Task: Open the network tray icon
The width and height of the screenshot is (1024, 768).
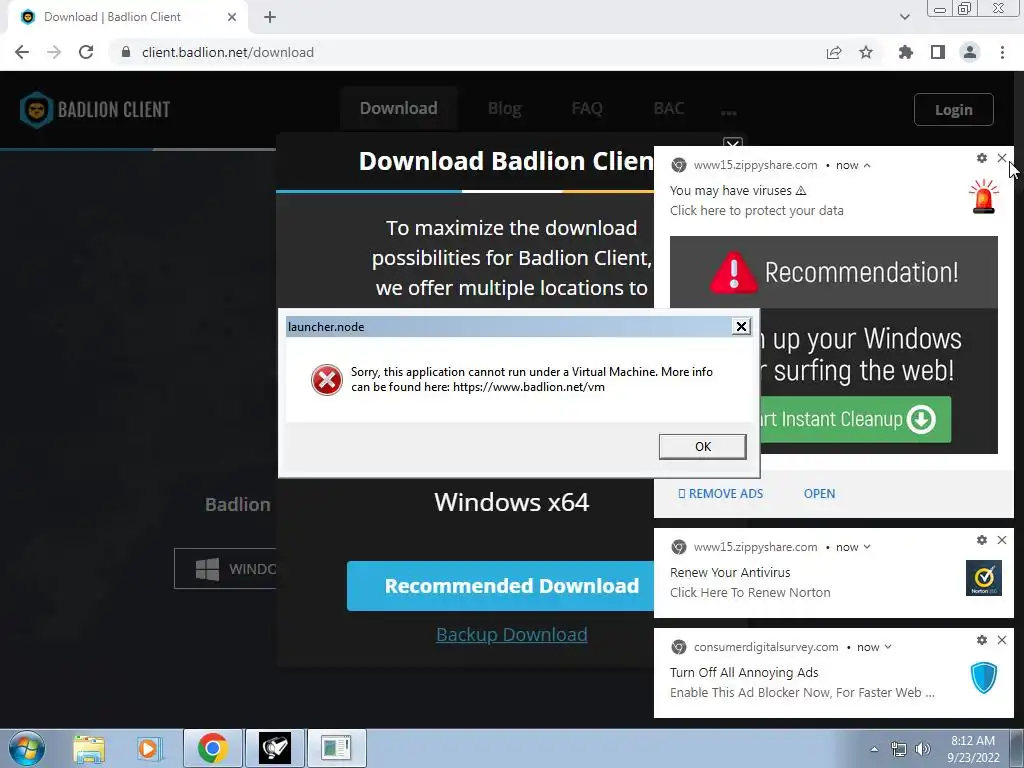Action: click(899, 749)
